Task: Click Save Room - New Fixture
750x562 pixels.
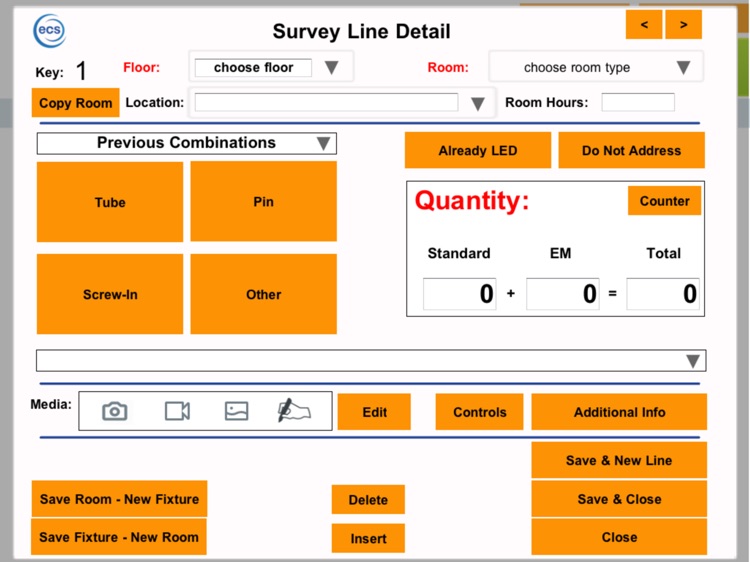Action: click(x=119, y=499)
